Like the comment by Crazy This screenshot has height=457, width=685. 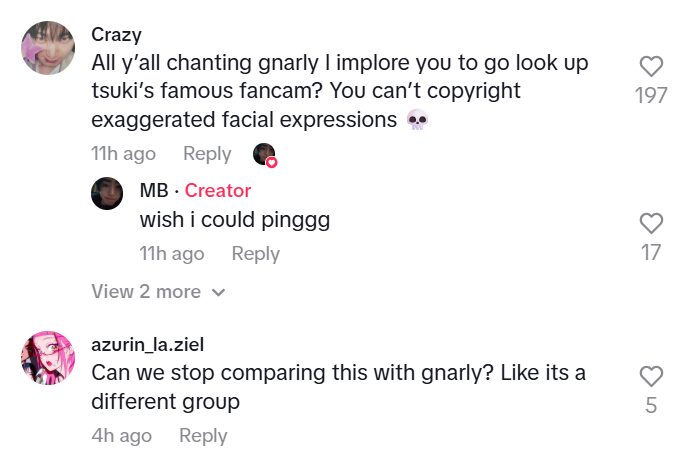pyautogui.click(x=651, y=67)
